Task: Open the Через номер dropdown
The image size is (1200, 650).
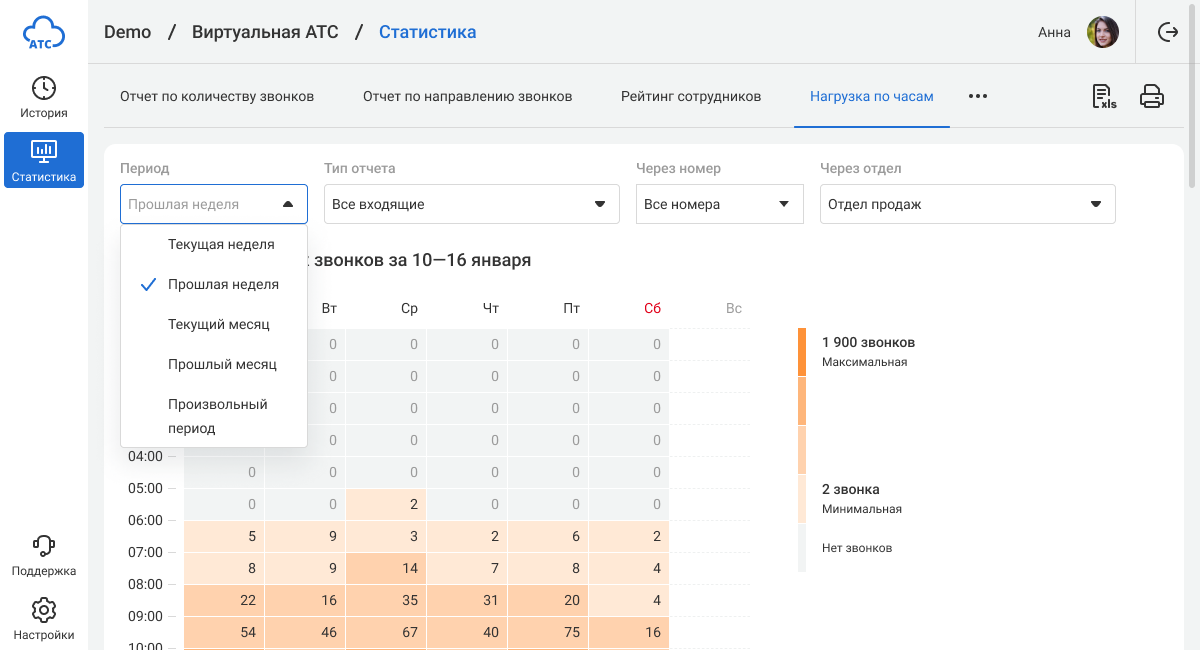Action: (x=719, y=204)
